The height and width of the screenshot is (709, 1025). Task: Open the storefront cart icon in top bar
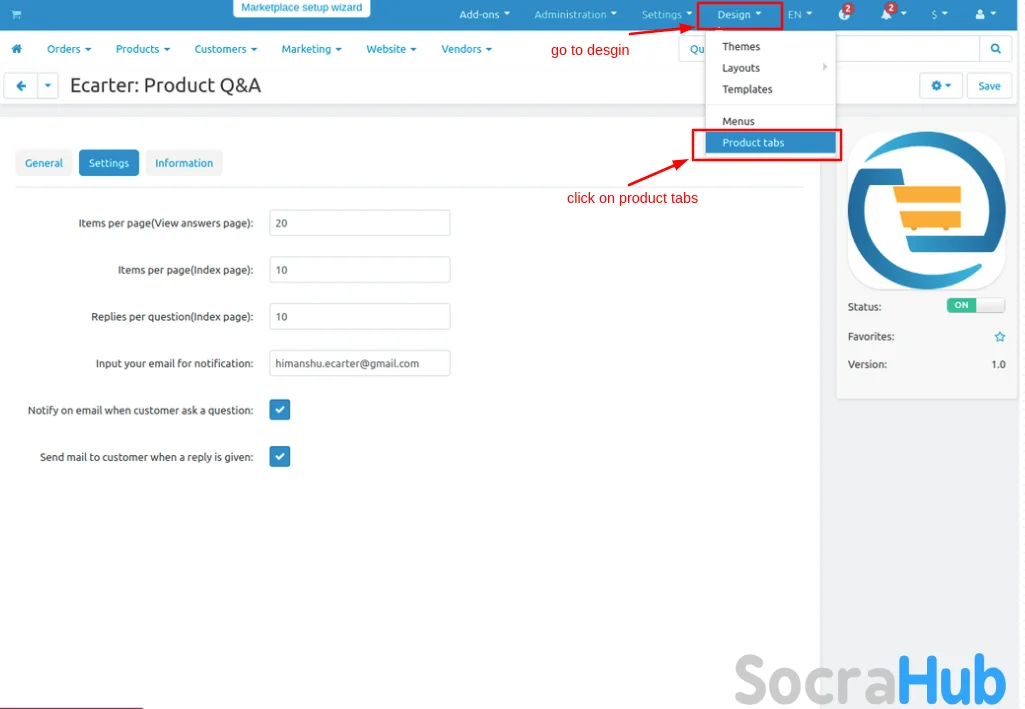16,14
